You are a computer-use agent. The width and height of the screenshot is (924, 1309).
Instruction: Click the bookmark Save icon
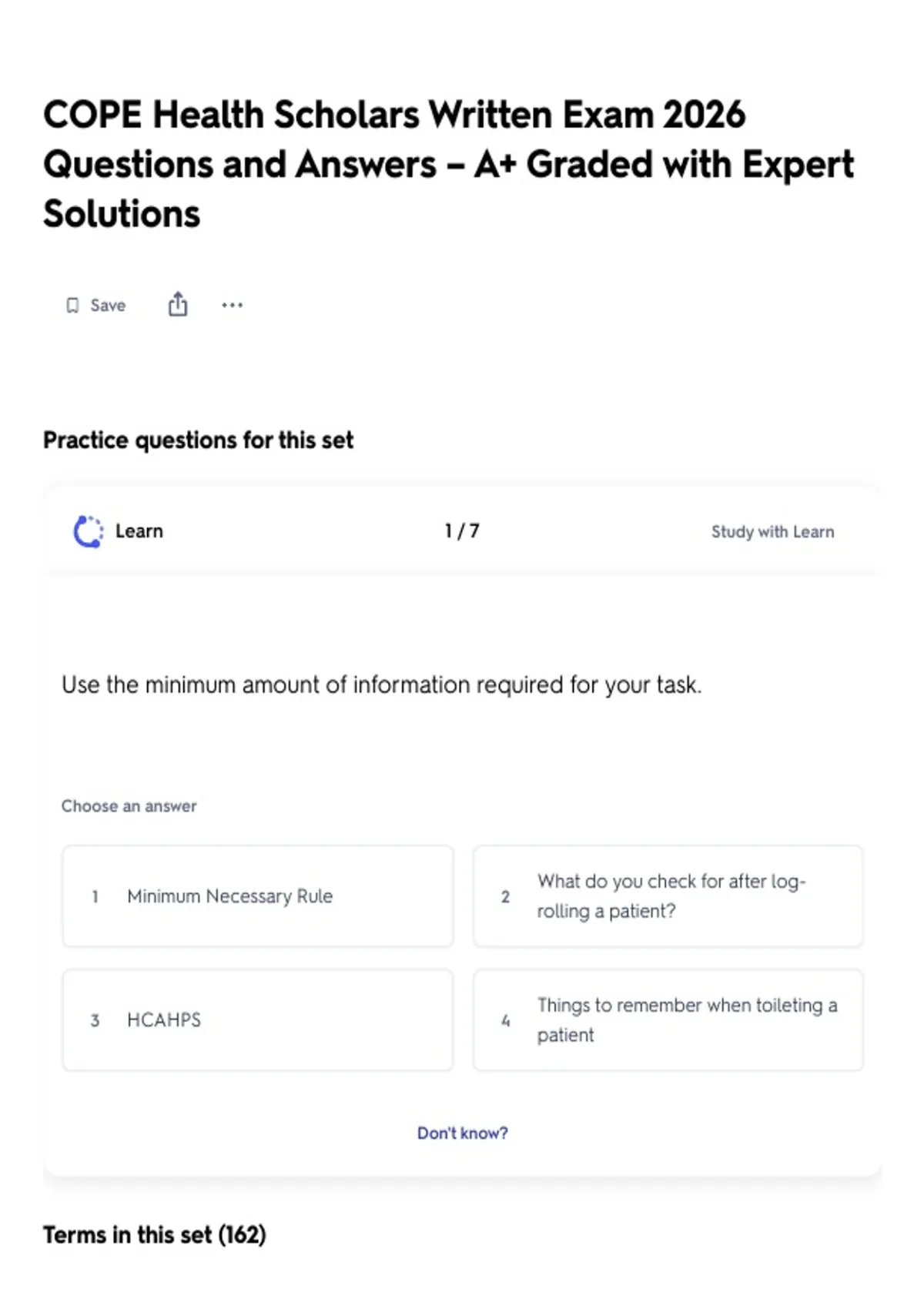[x=72, y=306]
